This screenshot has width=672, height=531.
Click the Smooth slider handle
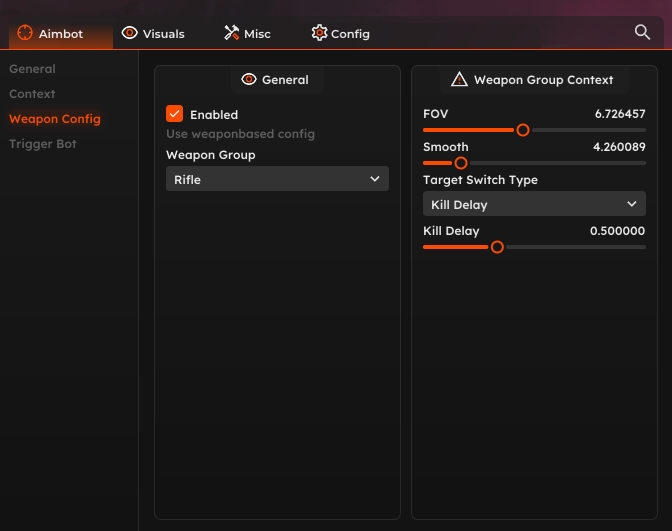(x=461, y=163)
